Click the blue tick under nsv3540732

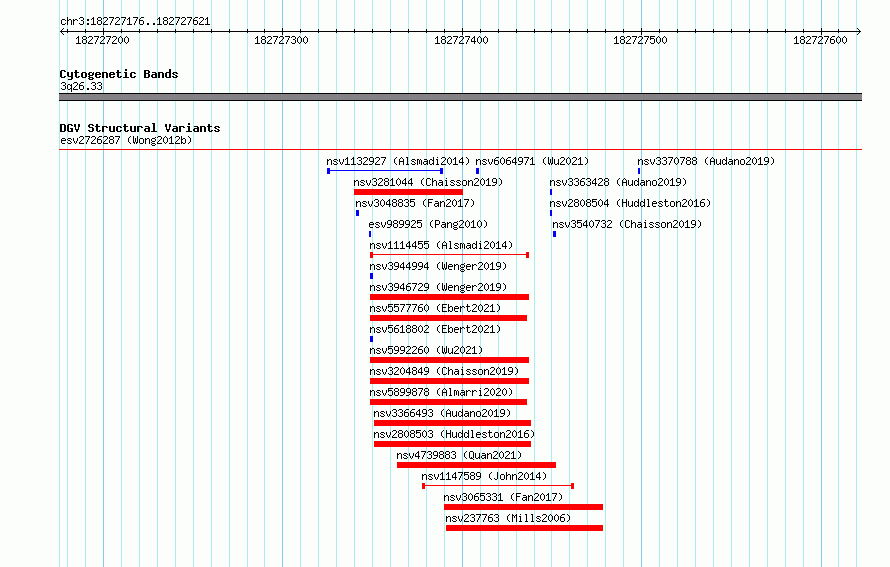point(555,234)
